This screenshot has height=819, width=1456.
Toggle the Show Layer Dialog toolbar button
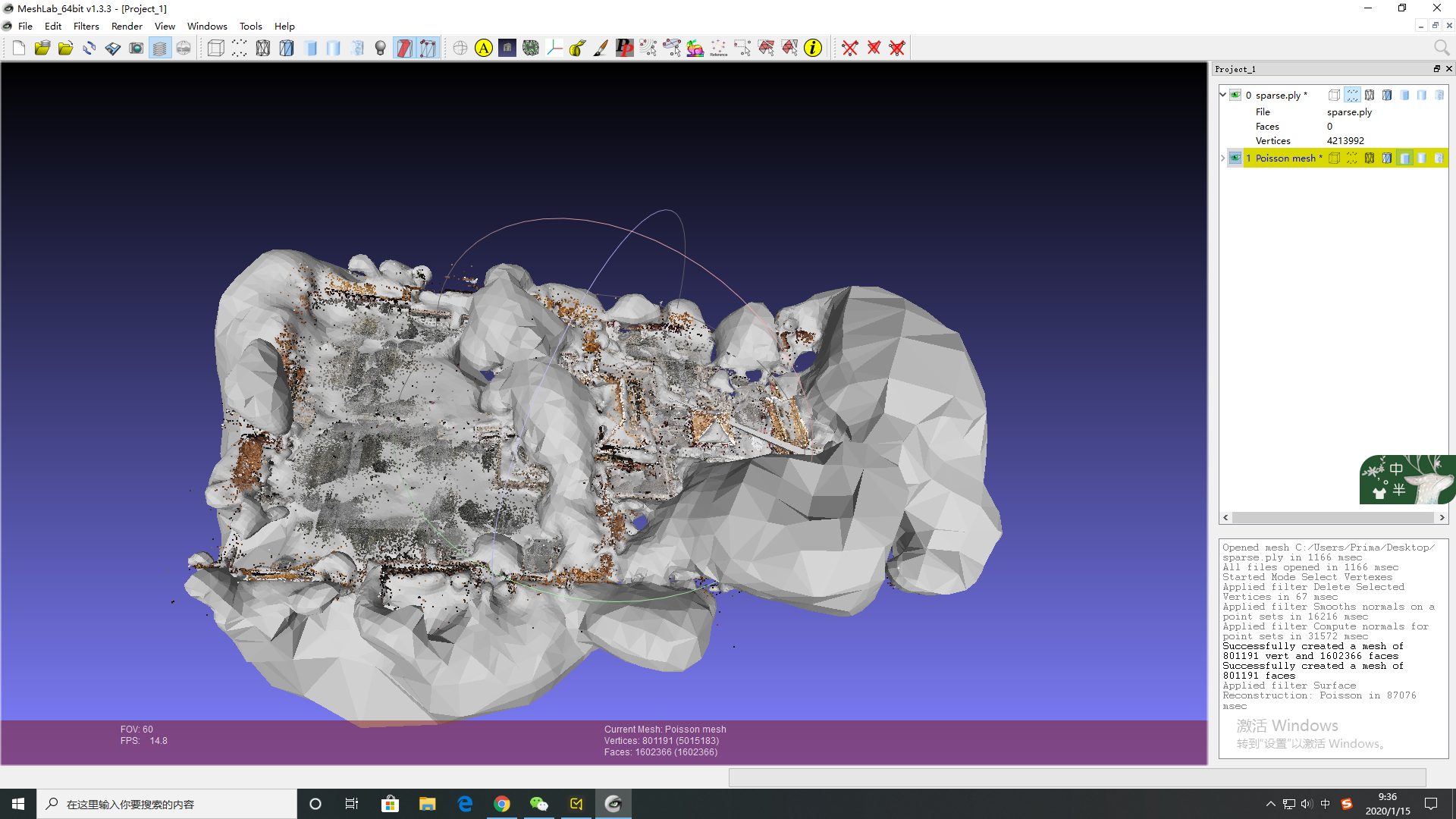(159, 49)
